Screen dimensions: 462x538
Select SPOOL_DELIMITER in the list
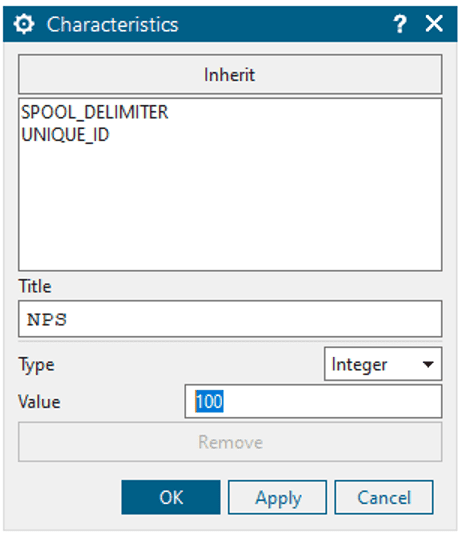(95, 112)
